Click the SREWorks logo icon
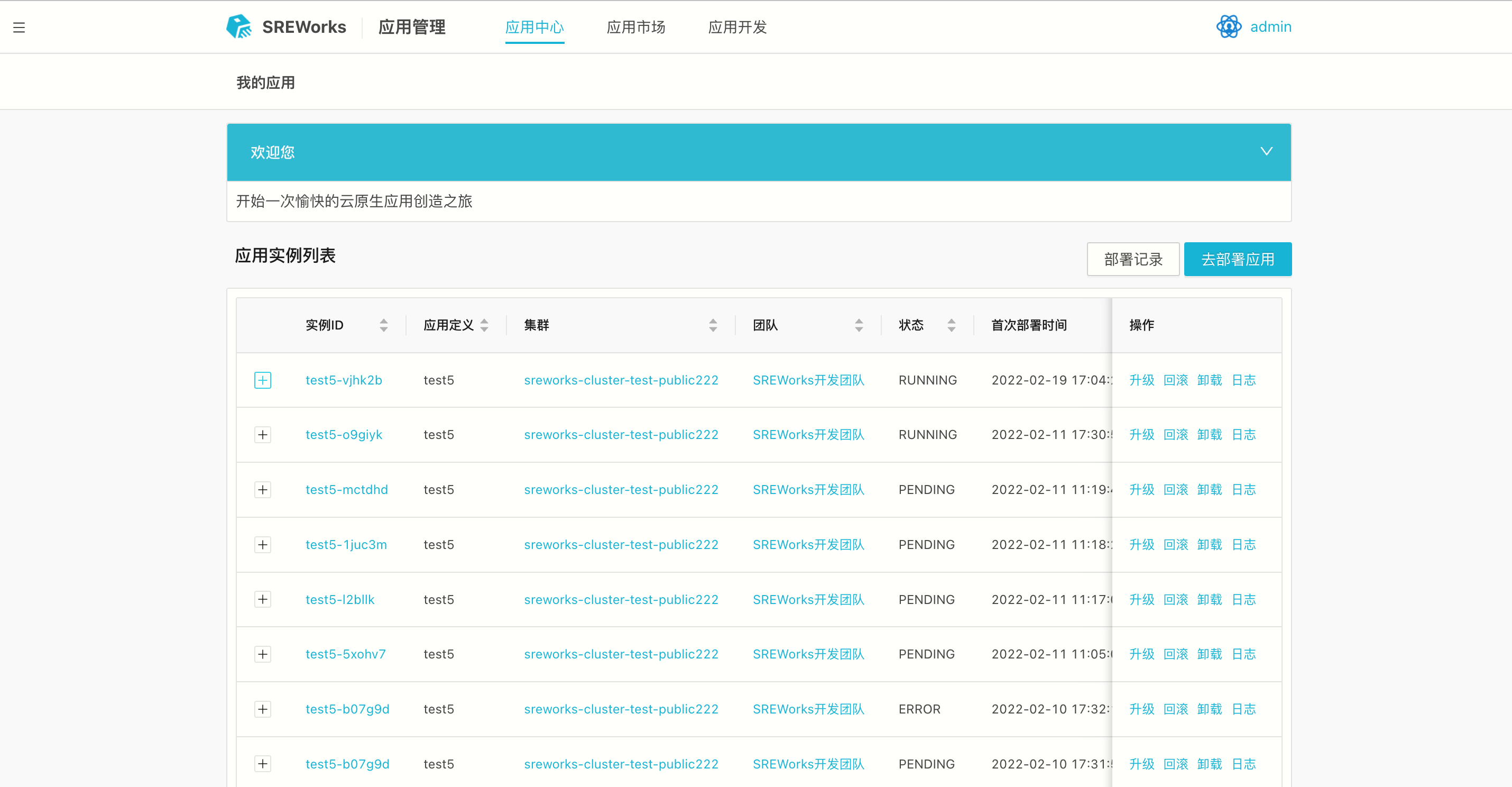This screenshot has height=787, width=1512. [239, 27]
